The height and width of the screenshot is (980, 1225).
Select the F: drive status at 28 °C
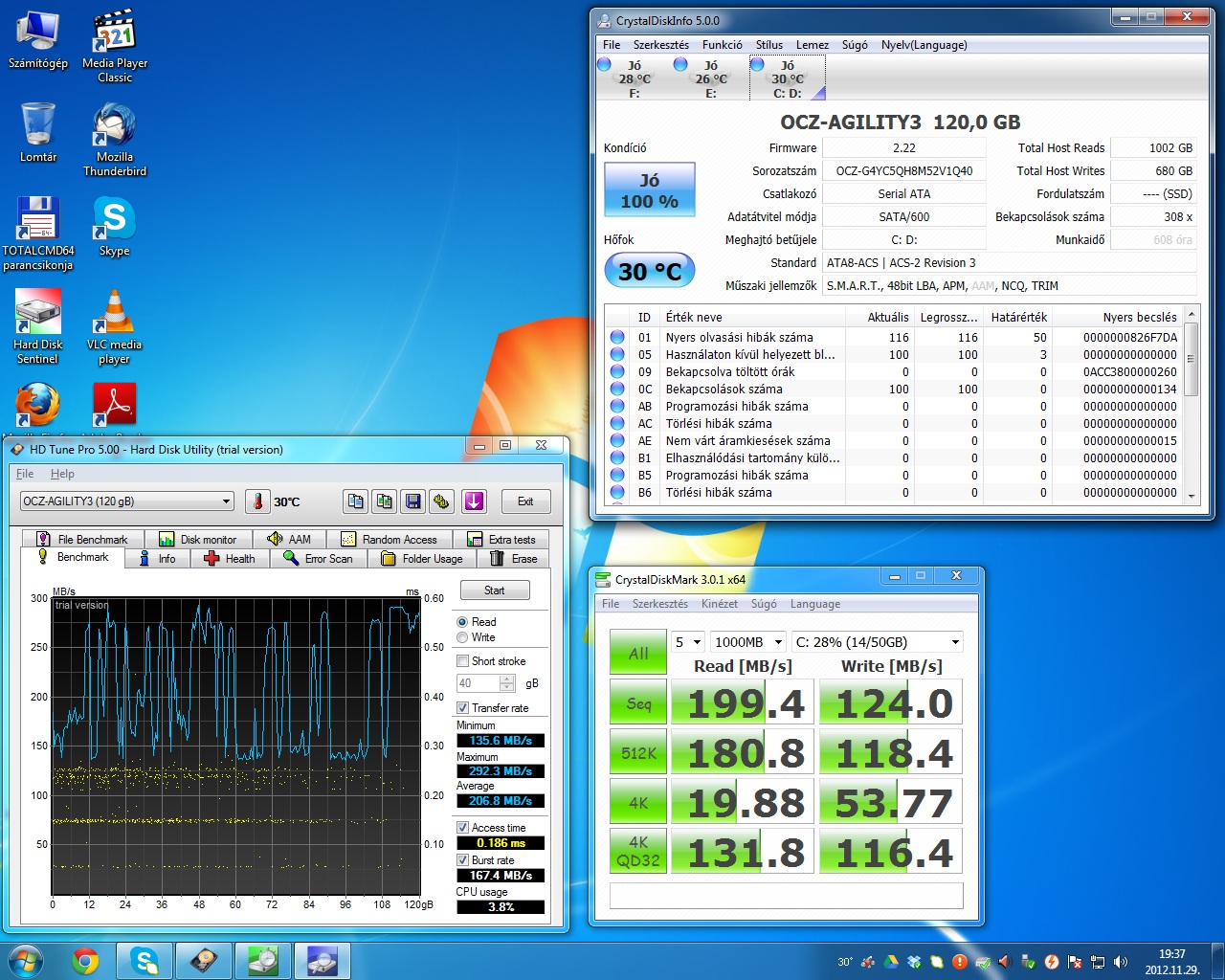[x=632, y=78]
